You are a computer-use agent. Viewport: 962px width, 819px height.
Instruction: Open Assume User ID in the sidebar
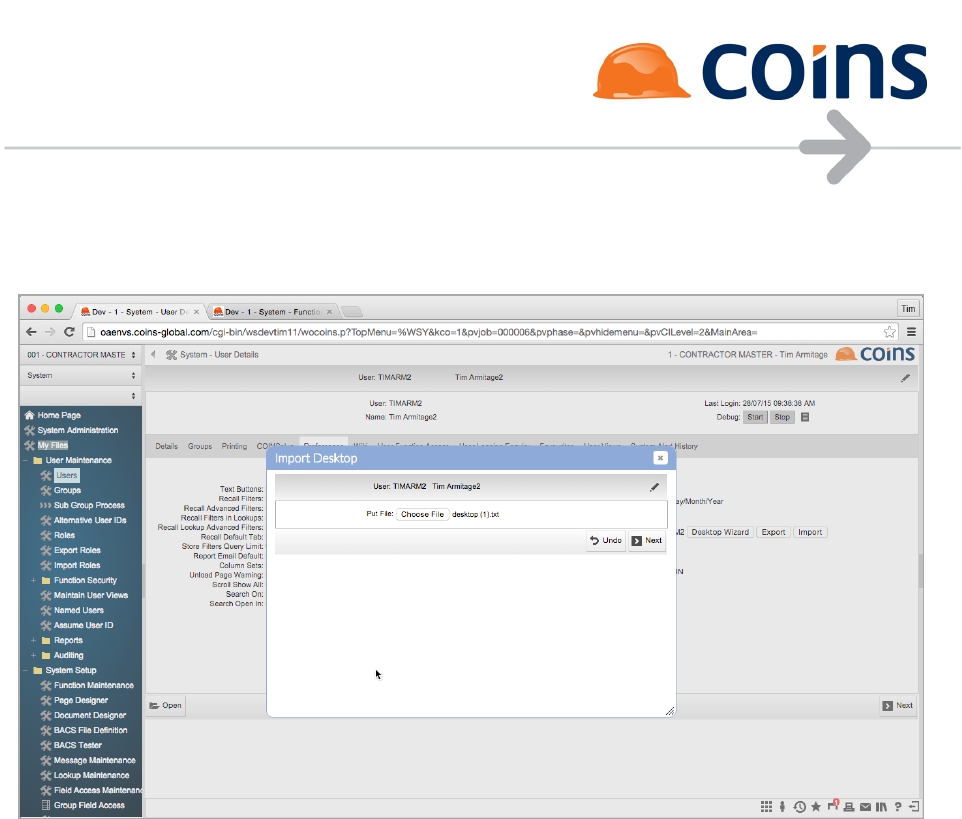pos(83,626)
